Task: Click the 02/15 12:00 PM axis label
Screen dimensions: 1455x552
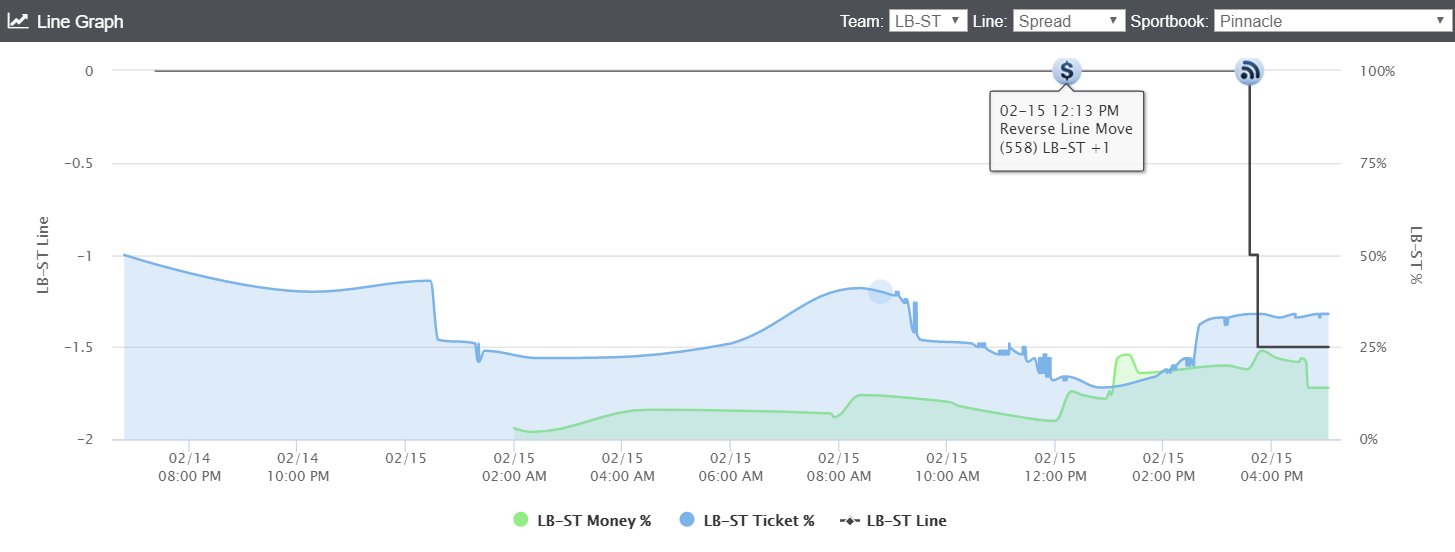Action: pyautogui.click(x=1054, y=467)
